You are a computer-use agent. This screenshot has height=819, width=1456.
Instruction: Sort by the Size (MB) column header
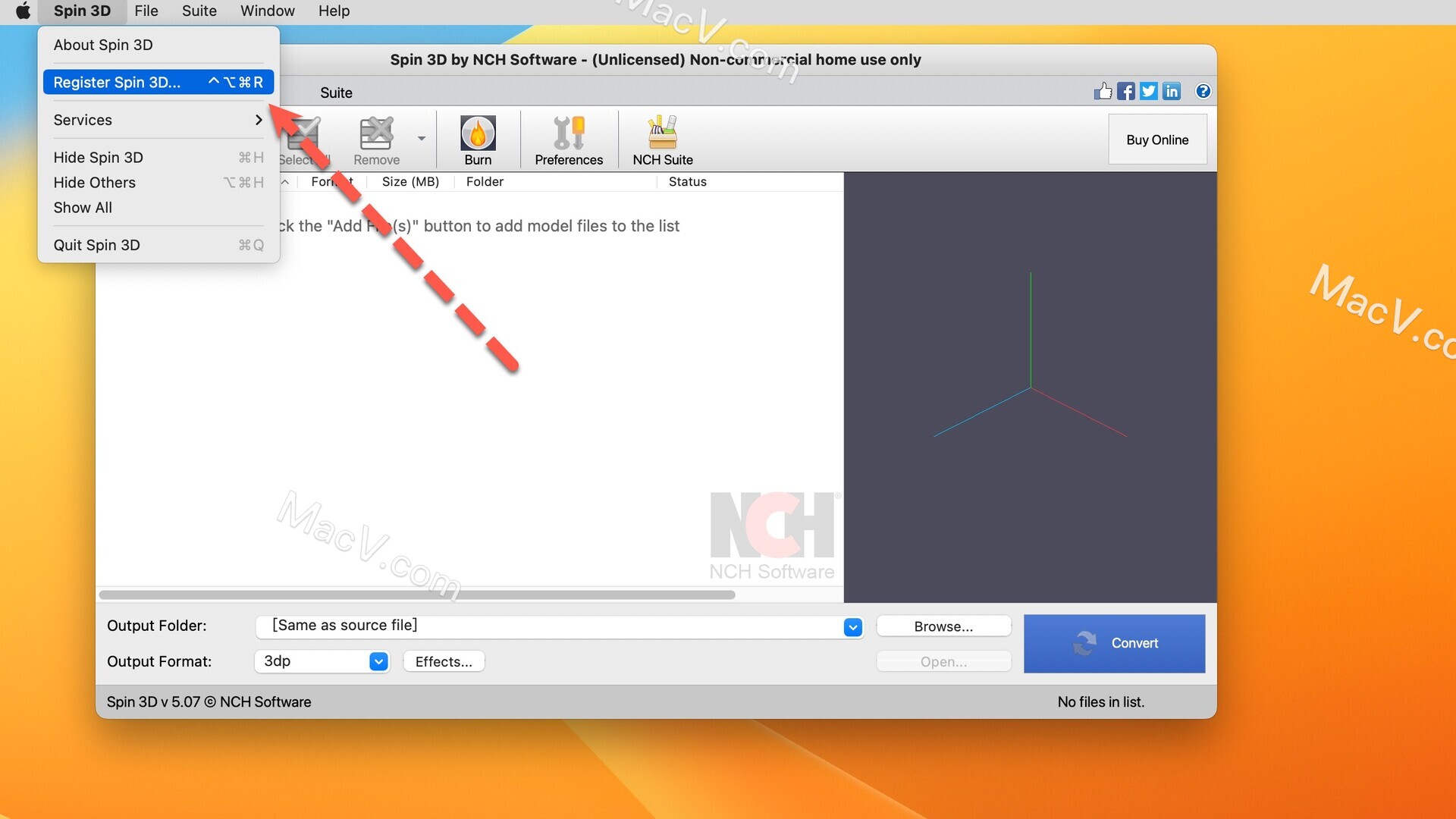pos(410,181)
